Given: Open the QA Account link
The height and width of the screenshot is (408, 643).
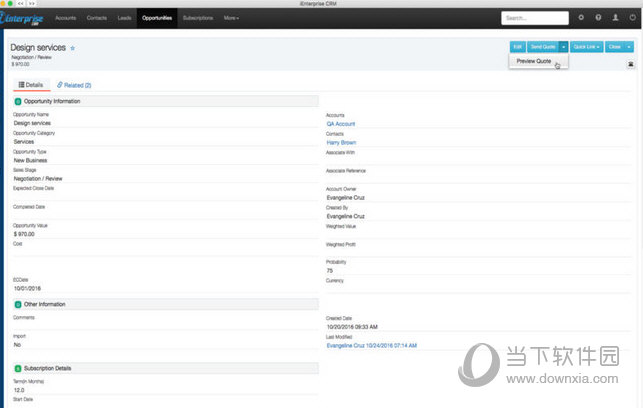Looking at the screenshot, I should pyautogui.click(x=341, y=124).
